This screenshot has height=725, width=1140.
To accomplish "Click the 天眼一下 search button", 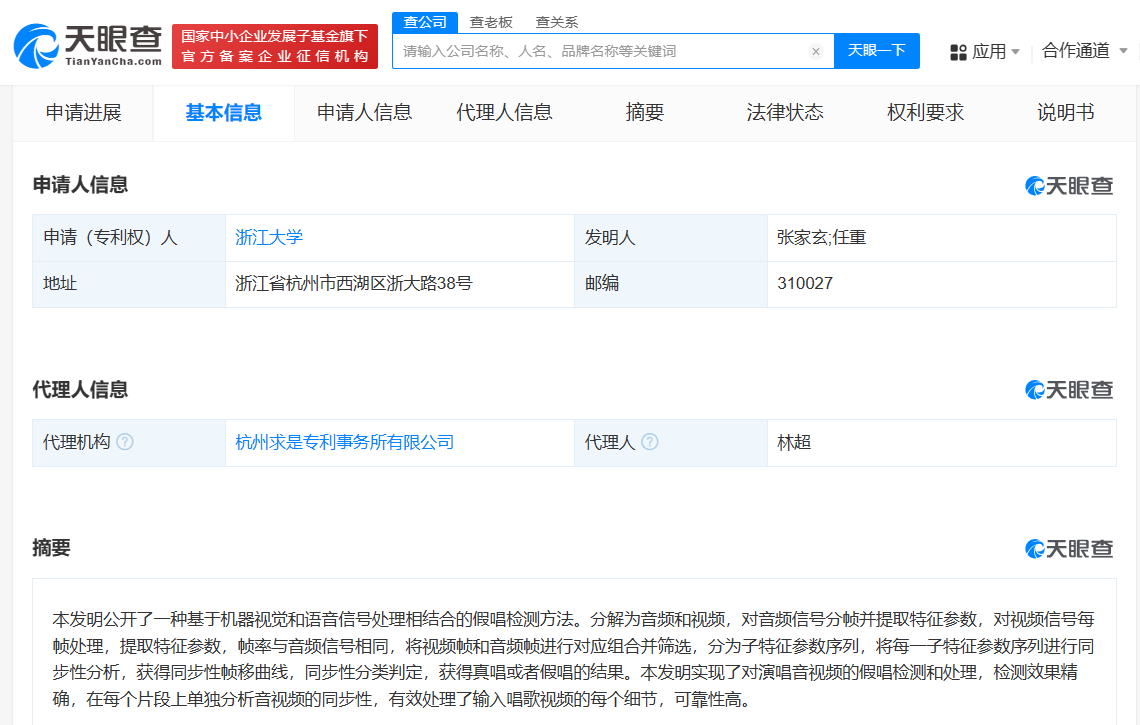I will (x=876, y=51).
